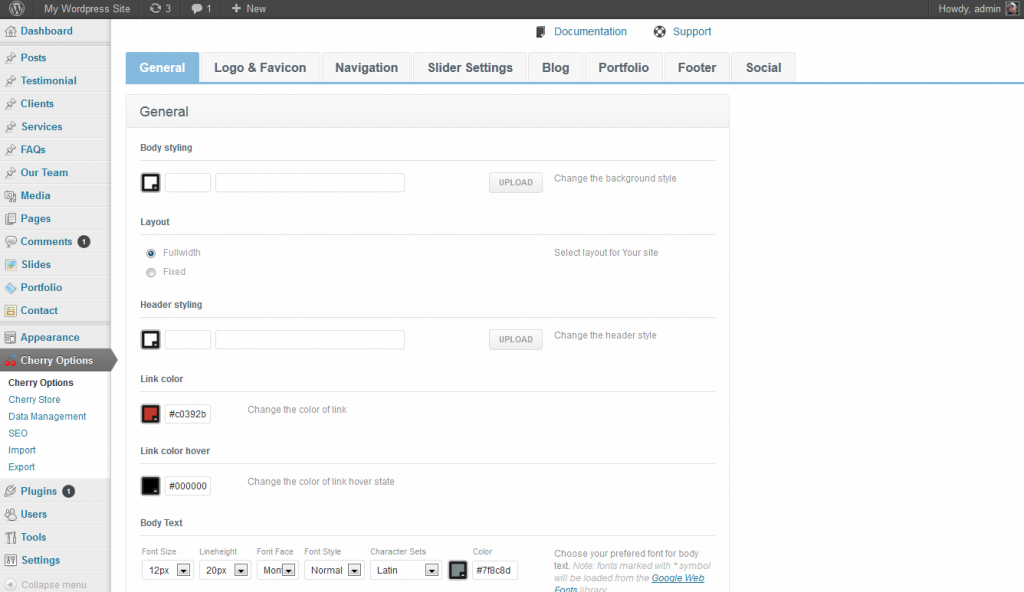This screenshot has height=592, width=1024.
Task: Open the comments bubble icon in the admin bar
Action: click(197, 9)
